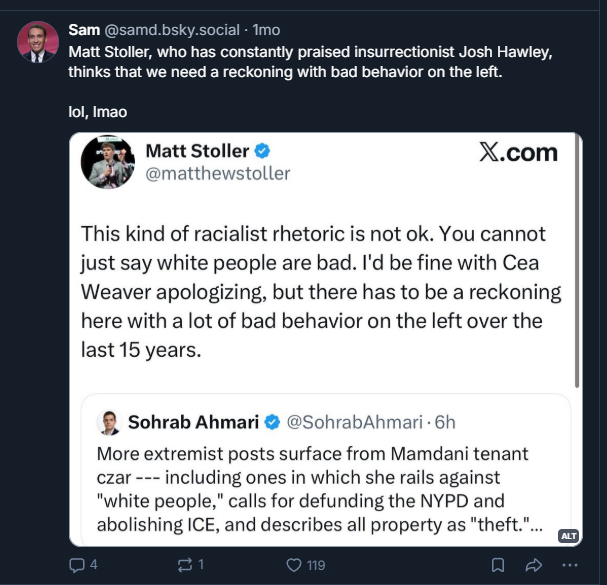The width and height of the screenshot is (607, 585).
Task: Click Sohrab Ahmari's profile picture
Action: click(x=109, y=422)
